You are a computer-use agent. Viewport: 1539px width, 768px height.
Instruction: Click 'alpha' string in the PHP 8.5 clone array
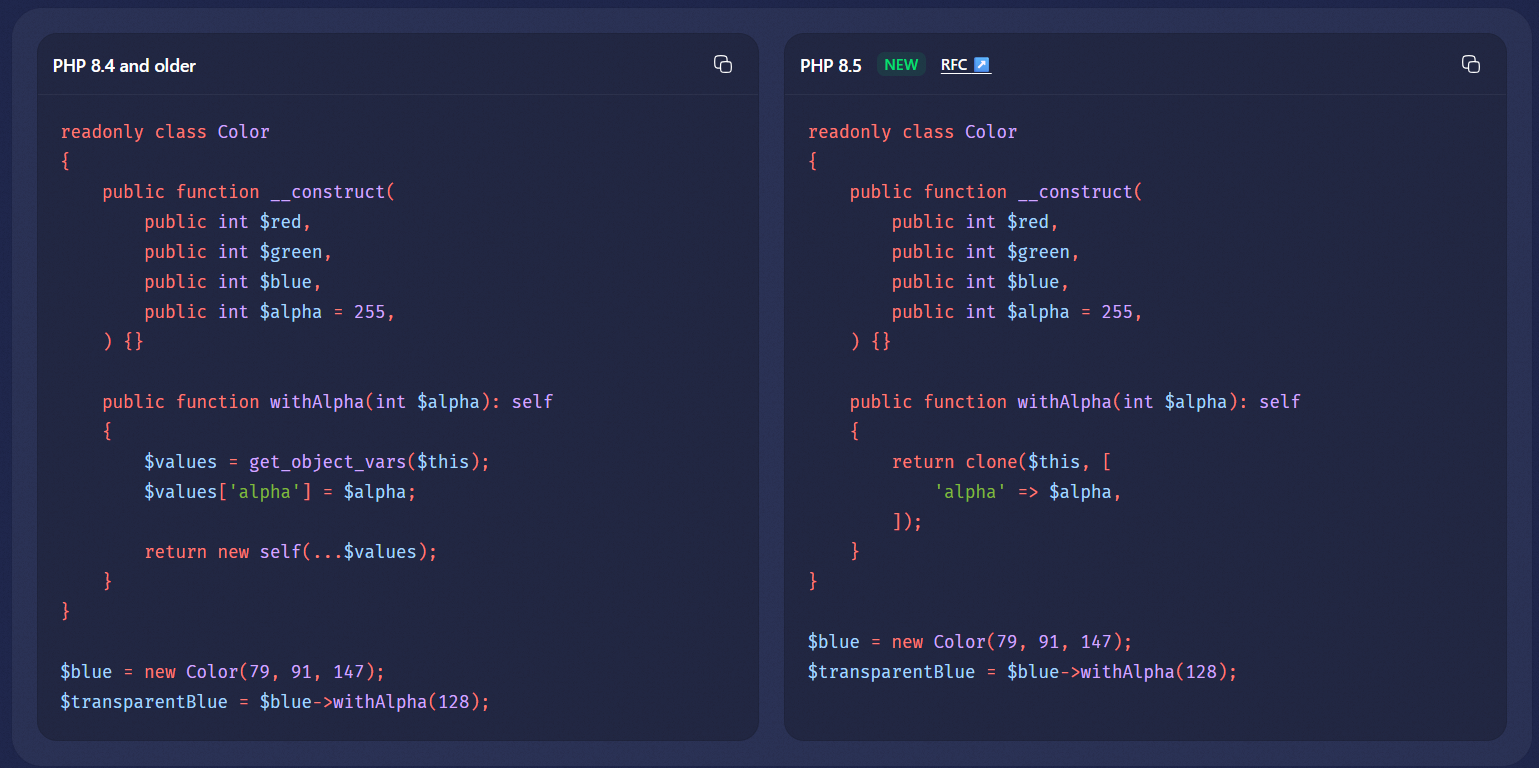pyautogui.click(x=970, y=492)
